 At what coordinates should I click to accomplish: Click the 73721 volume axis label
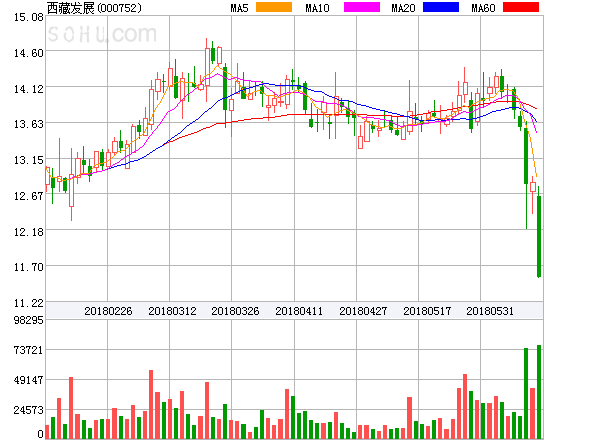coord(29,350)
